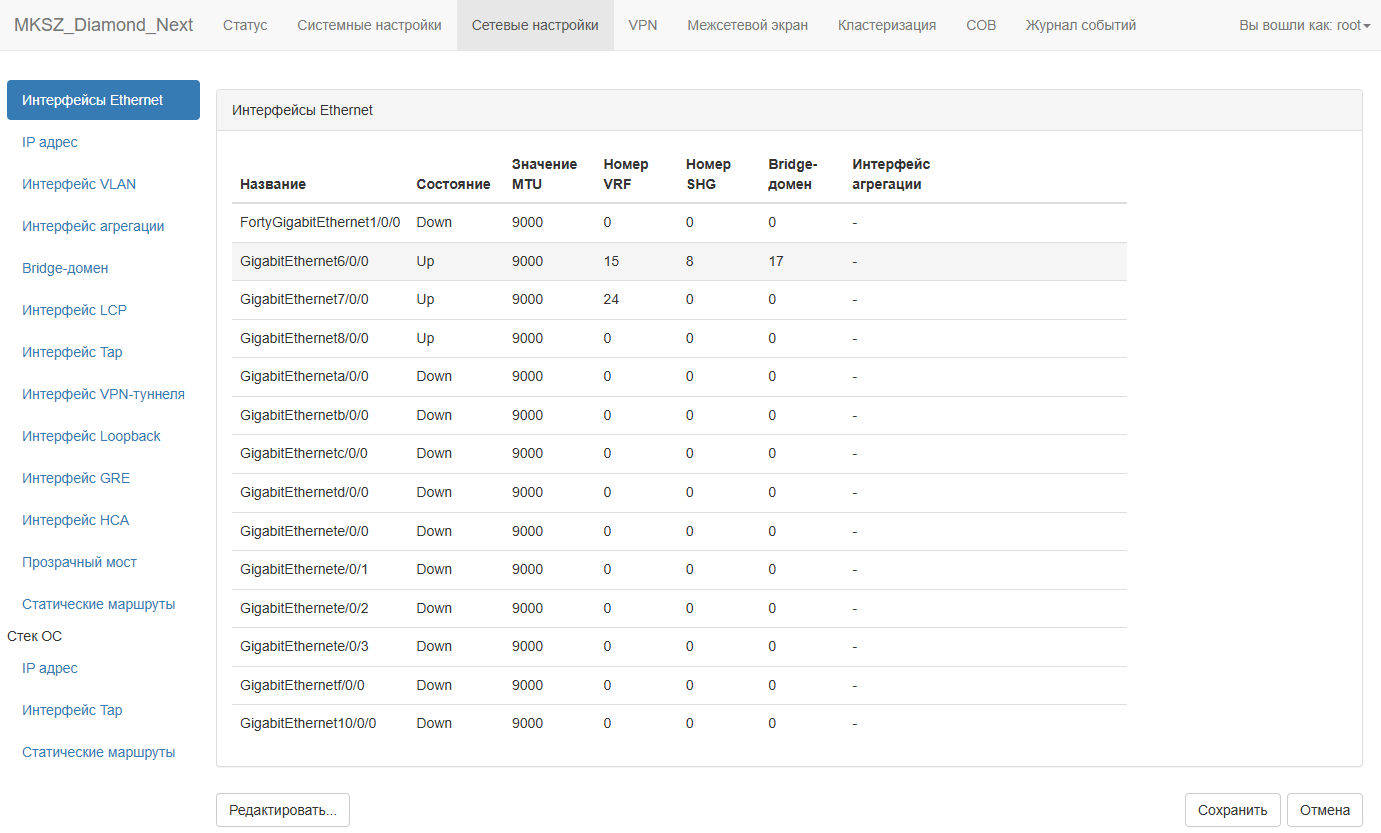The height and width of the screenshot is (833, 1381).
Task: Click the Название column header
Action: click(273, 184)
